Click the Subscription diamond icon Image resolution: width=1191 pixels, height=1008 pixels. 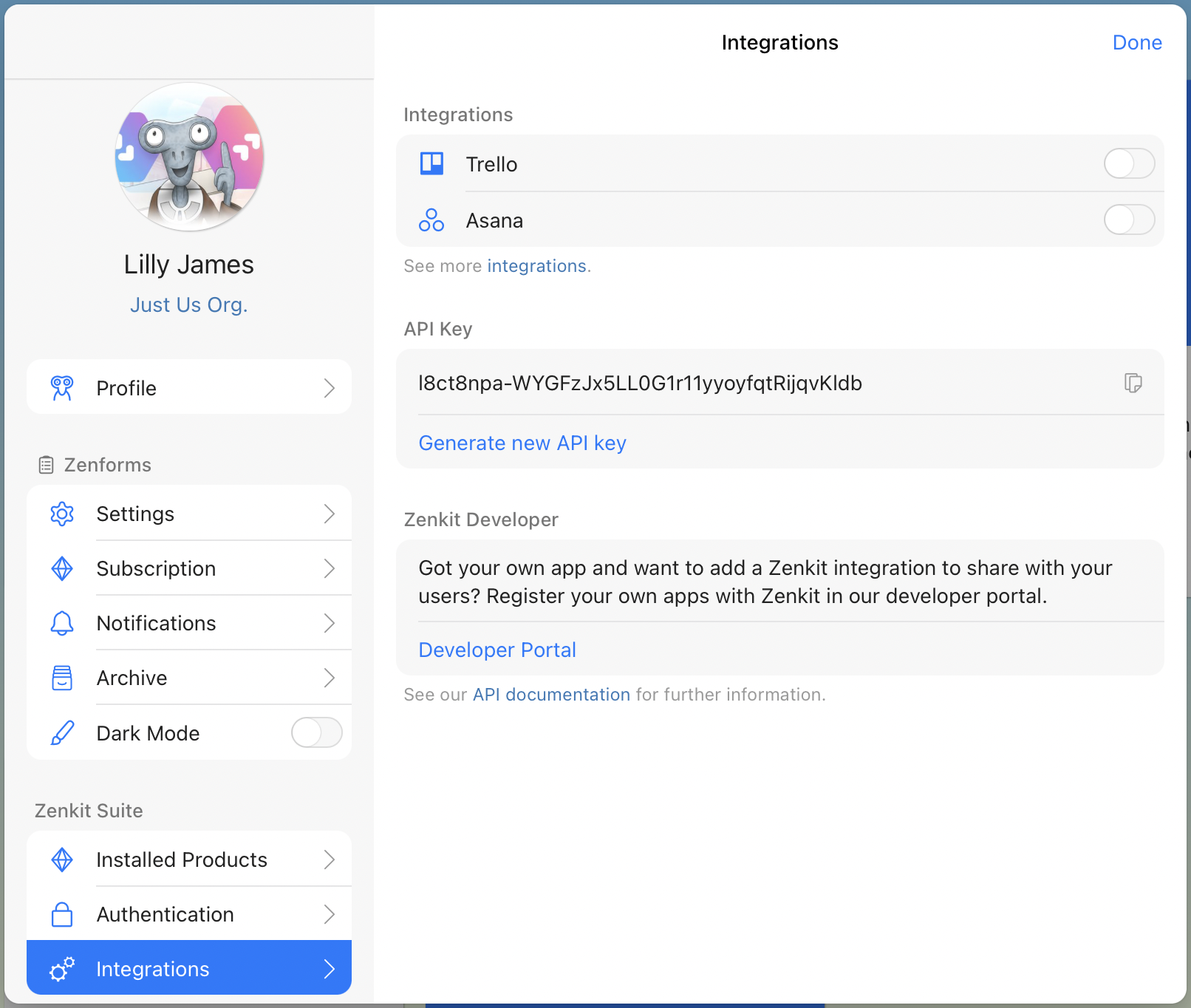(62, 568)
